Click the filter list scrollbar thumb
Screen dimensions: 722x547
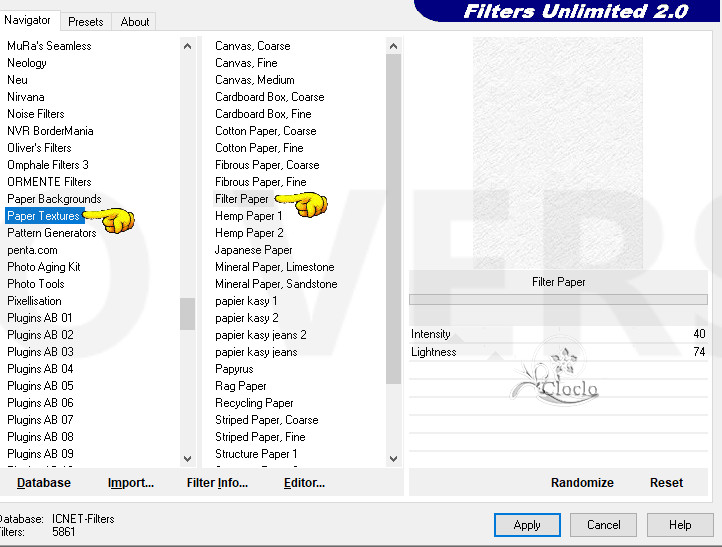click(x=393, y=219)
